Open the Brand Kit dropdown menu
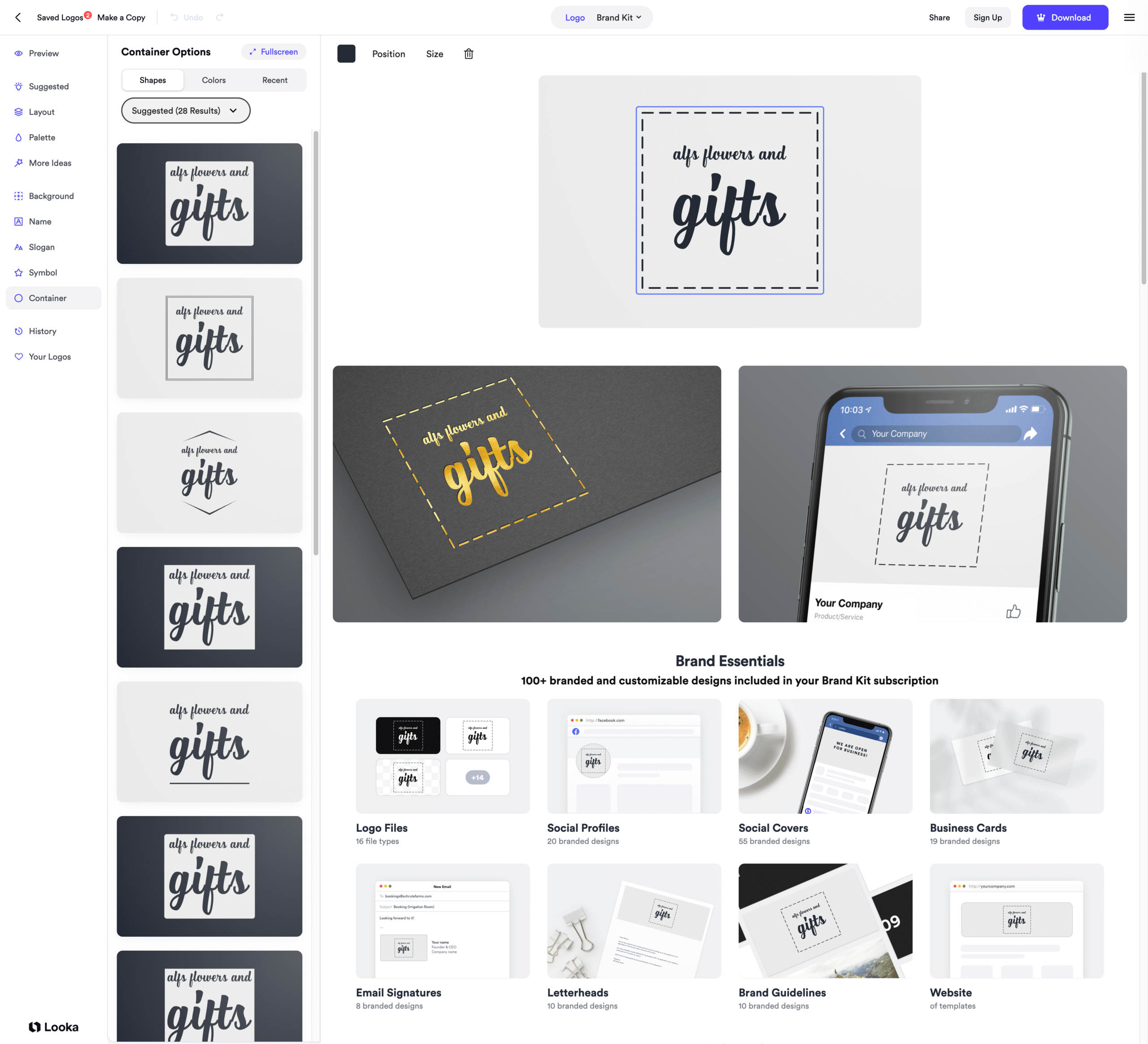The height and width of the screenshot is (1044, 1148). [618, 17]
